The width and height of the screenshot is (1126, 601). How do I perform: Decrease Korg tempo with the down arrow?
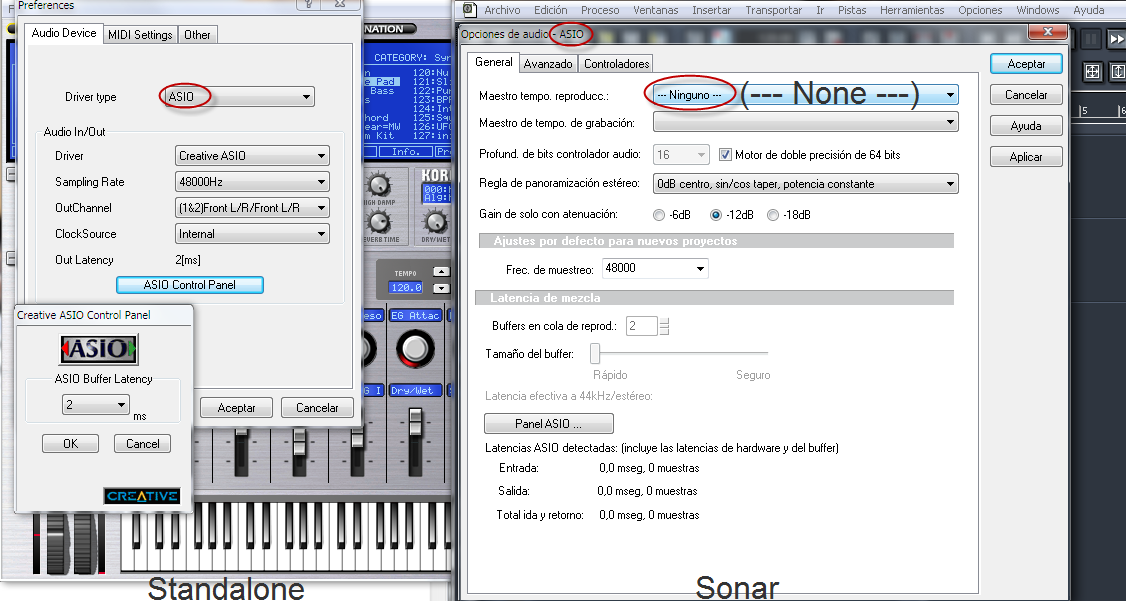(442, 288)
